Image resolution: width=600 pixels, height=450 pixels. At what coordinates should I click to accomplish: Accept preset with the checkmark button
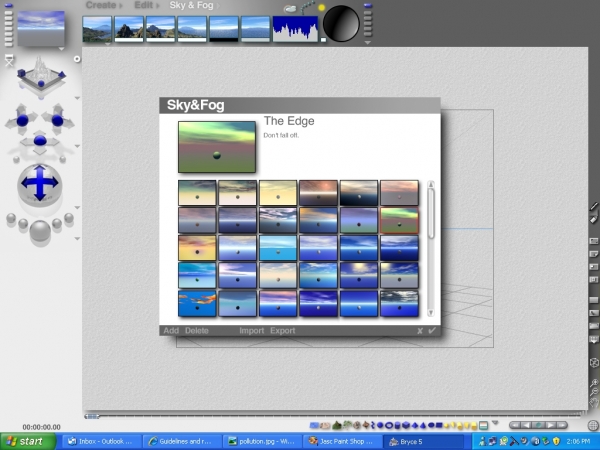tap(432, 330)
